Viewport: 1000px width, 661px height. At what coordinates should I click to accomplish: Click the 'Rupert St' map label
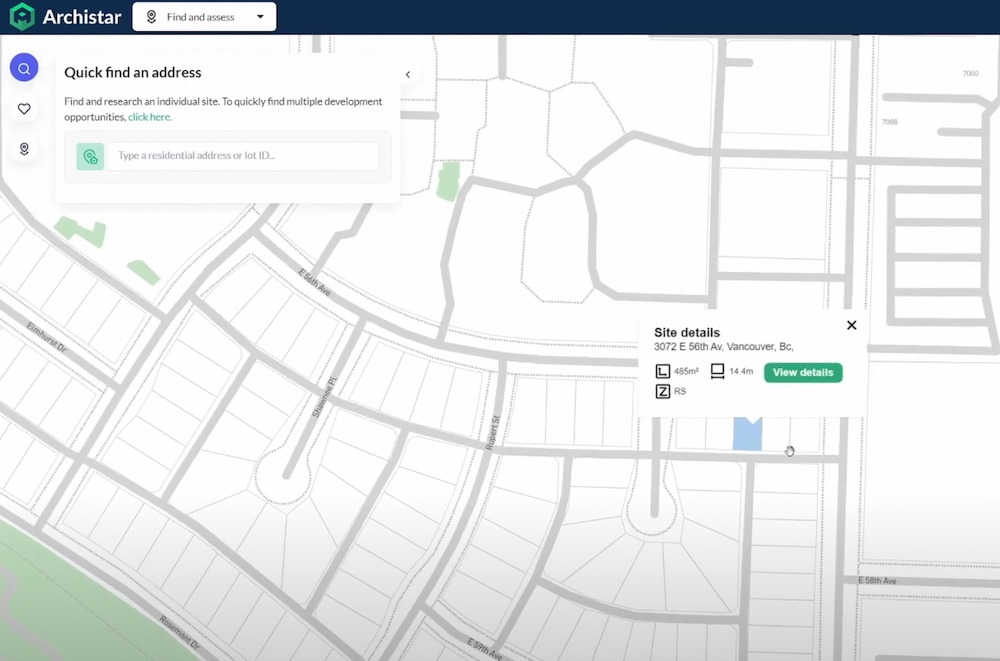pyautogui.click(x=493, y=433)
